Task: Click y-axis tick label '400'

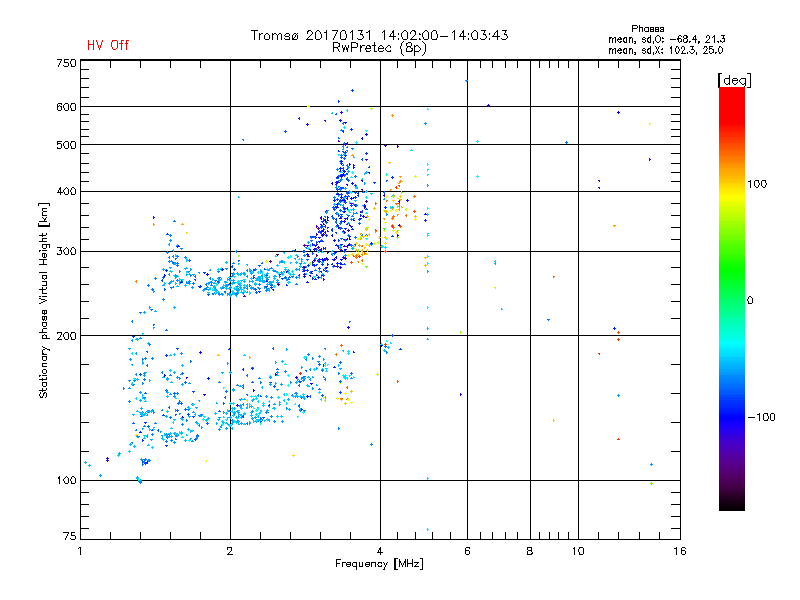Action: tap(66, 191)
